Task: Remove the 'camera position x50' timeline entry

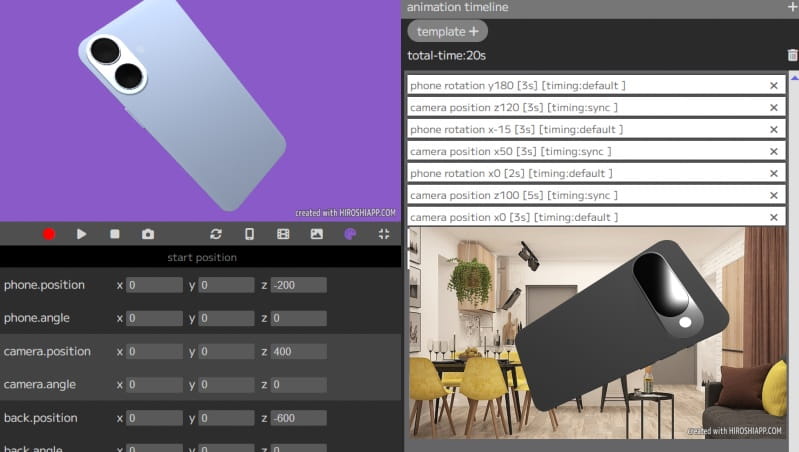Action: [773, 152]
